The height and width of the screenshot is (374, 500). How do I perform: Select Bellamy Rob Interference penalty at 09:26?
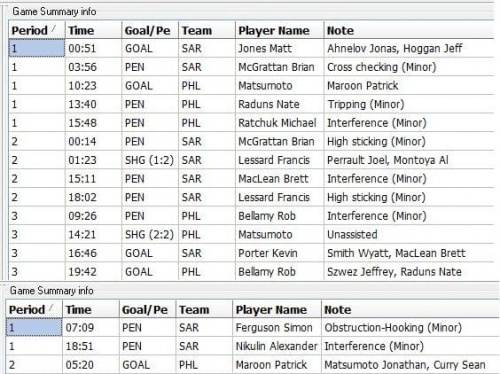[x=251, y=216]
